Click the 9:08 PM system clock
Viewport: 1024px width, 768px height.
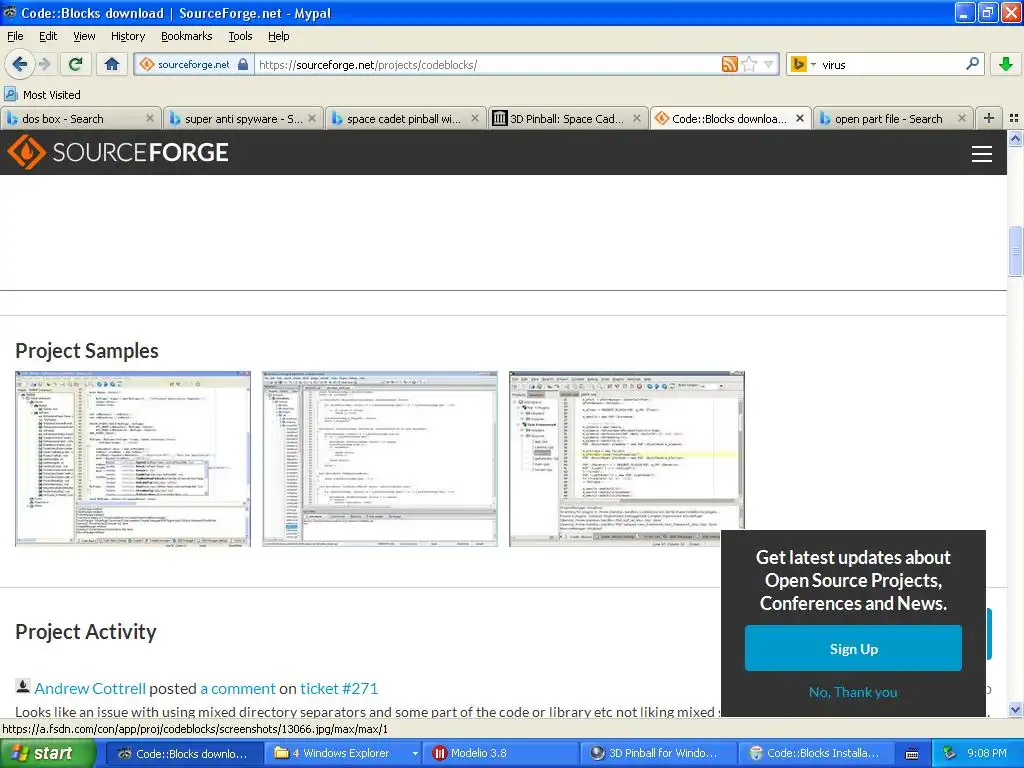click(986, 753)
